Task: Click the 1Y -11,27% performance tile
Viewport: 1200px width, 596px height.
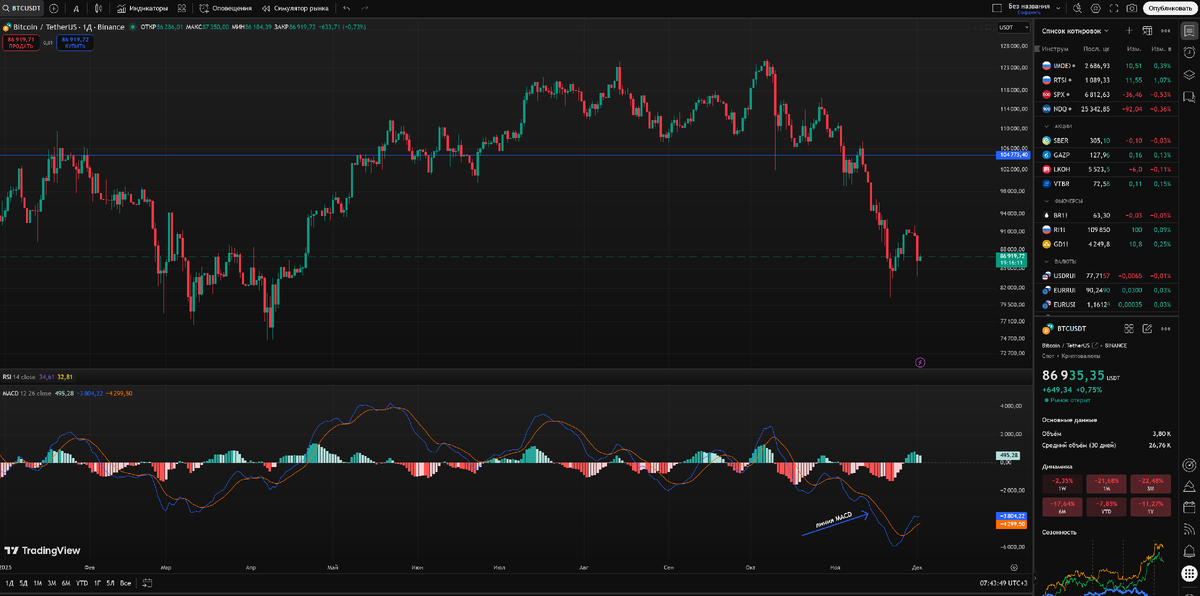Action: tap(1150, 506)
